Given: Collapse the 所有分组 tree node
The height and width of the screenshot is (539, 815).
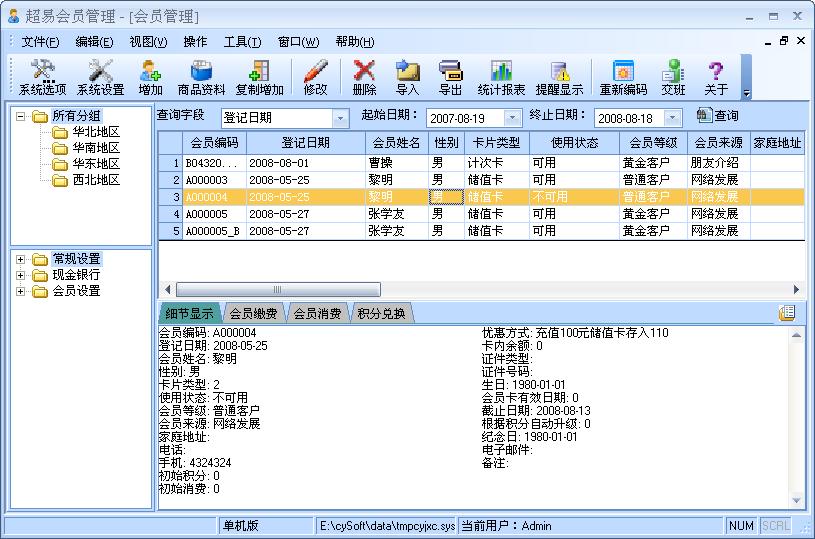Looking at the screenshot, I should pos(20,116).
